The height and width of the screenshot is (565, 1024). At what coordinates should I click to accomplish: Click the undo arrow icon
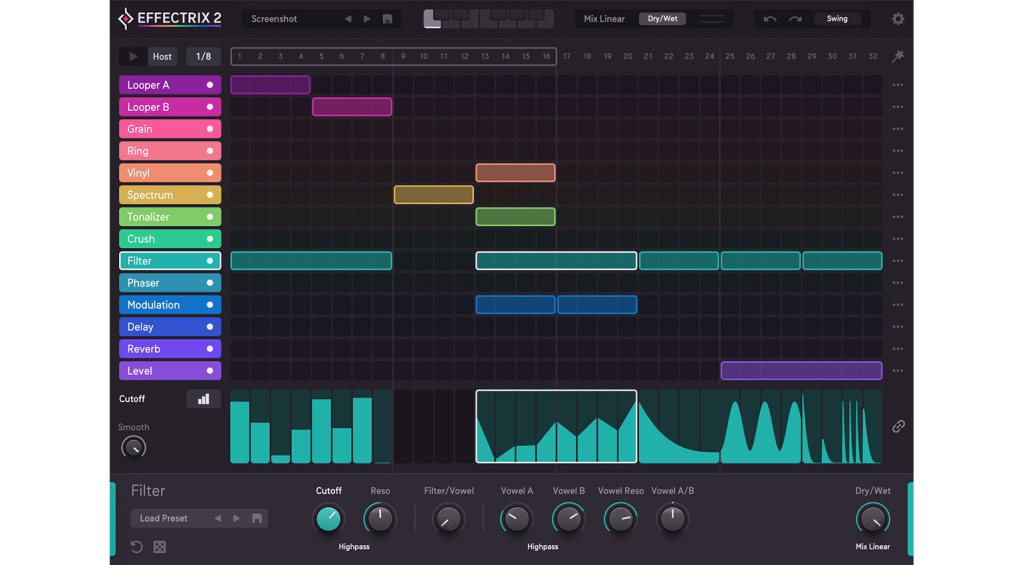tap(770, 19)
